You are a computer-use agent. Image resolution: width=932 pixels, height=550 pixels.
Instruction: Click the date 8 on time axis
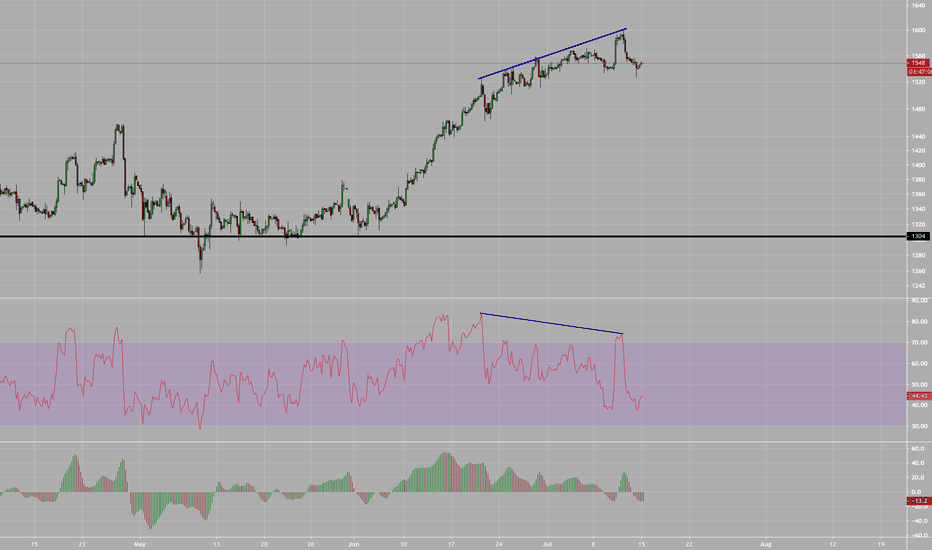593,544
